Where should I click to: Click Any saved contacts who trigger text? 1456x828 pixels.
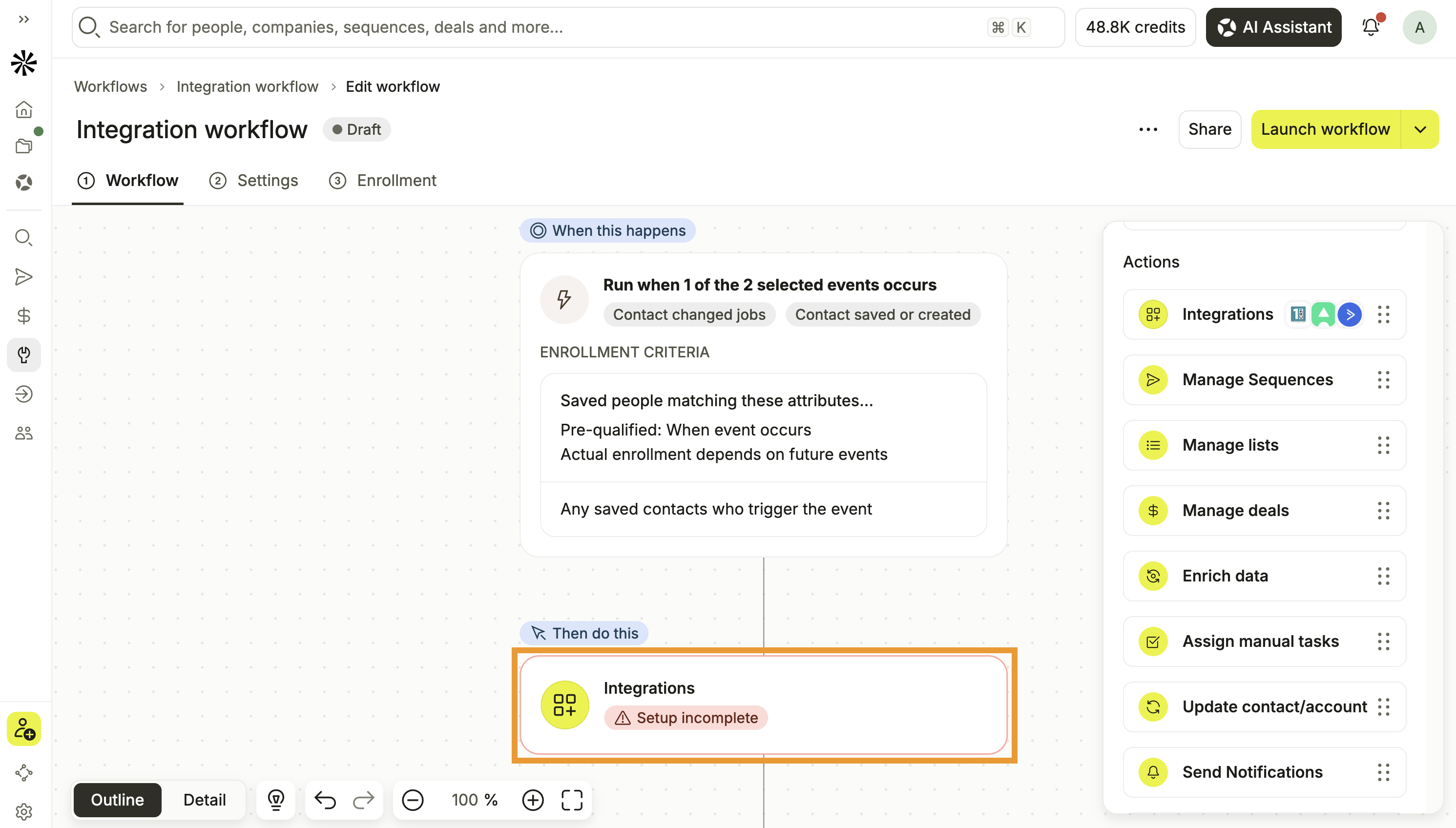coord(716,509)
